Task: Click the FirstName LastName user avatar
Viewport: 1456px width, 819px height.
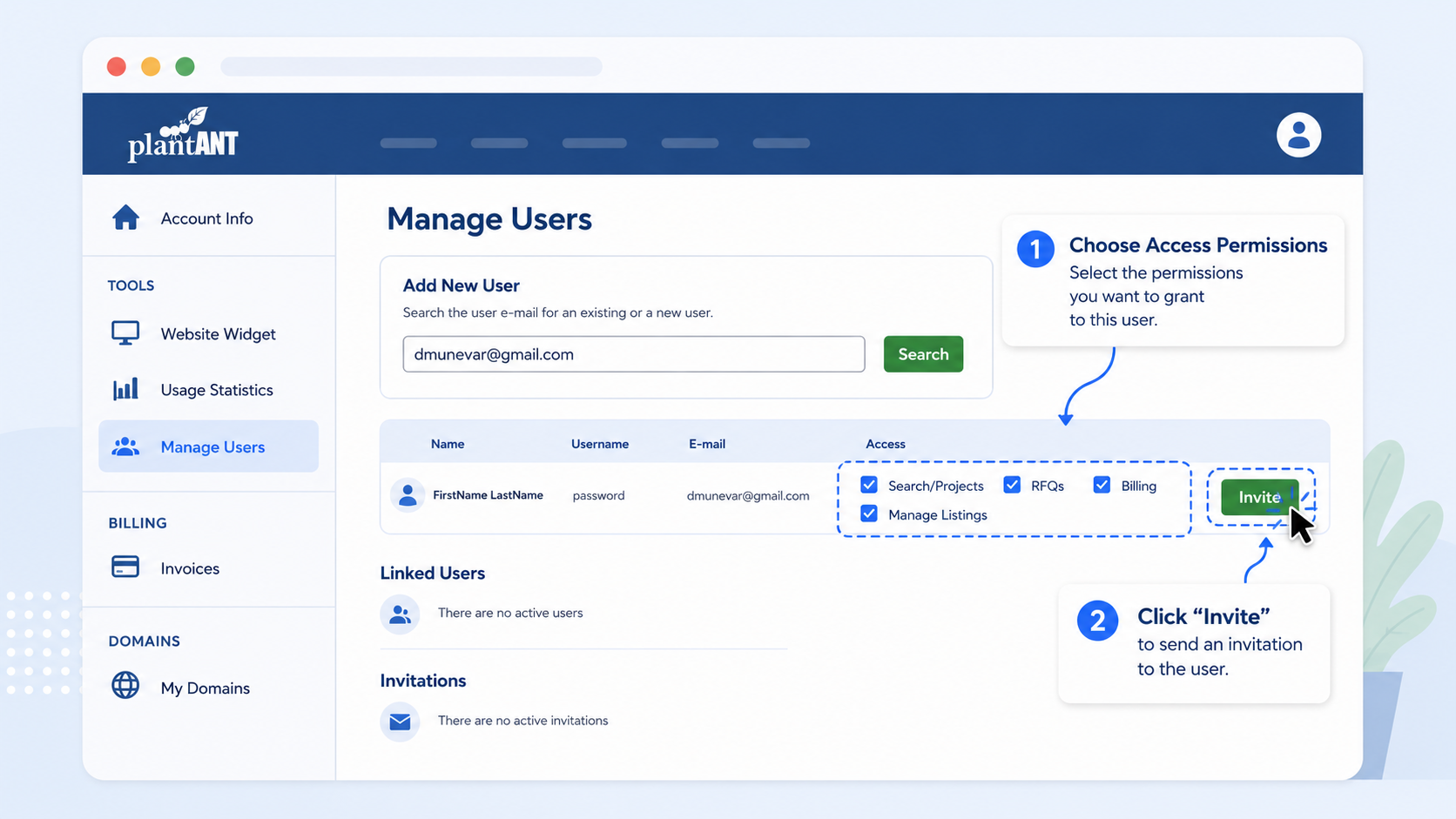Action: tap(407, 495)
